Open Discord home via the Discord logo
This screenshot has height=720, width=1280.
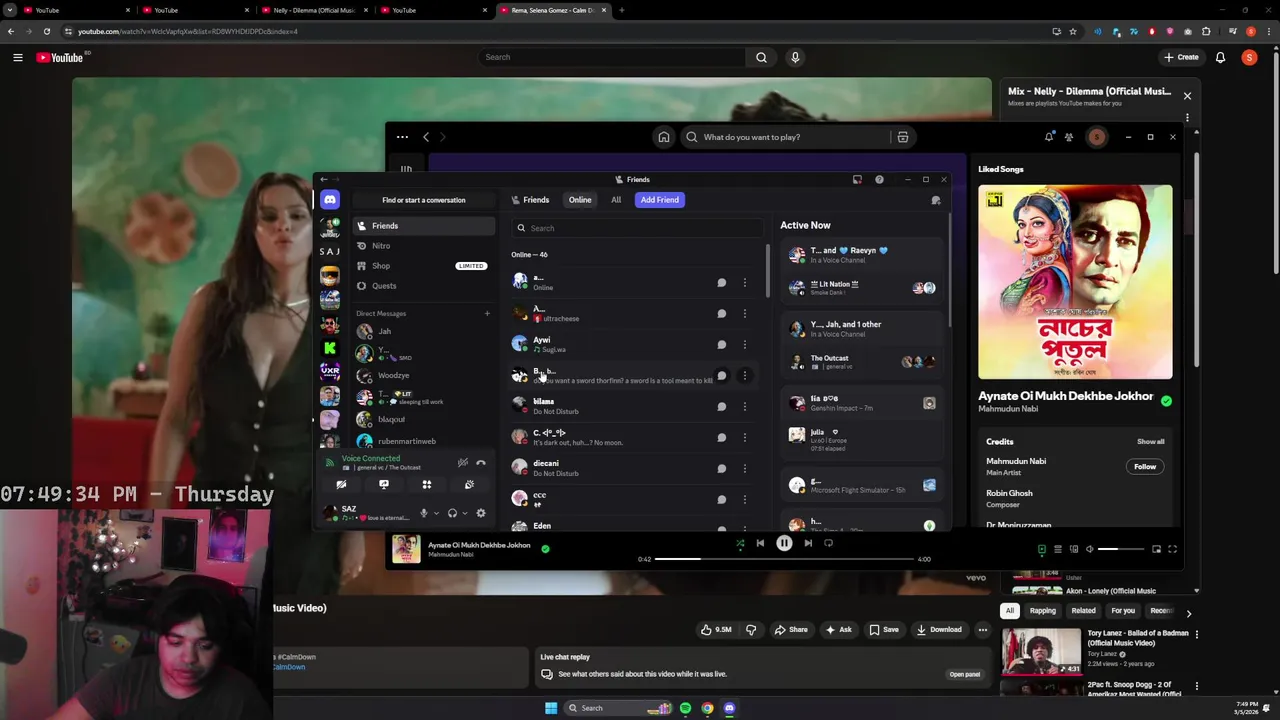pos(329,200)
